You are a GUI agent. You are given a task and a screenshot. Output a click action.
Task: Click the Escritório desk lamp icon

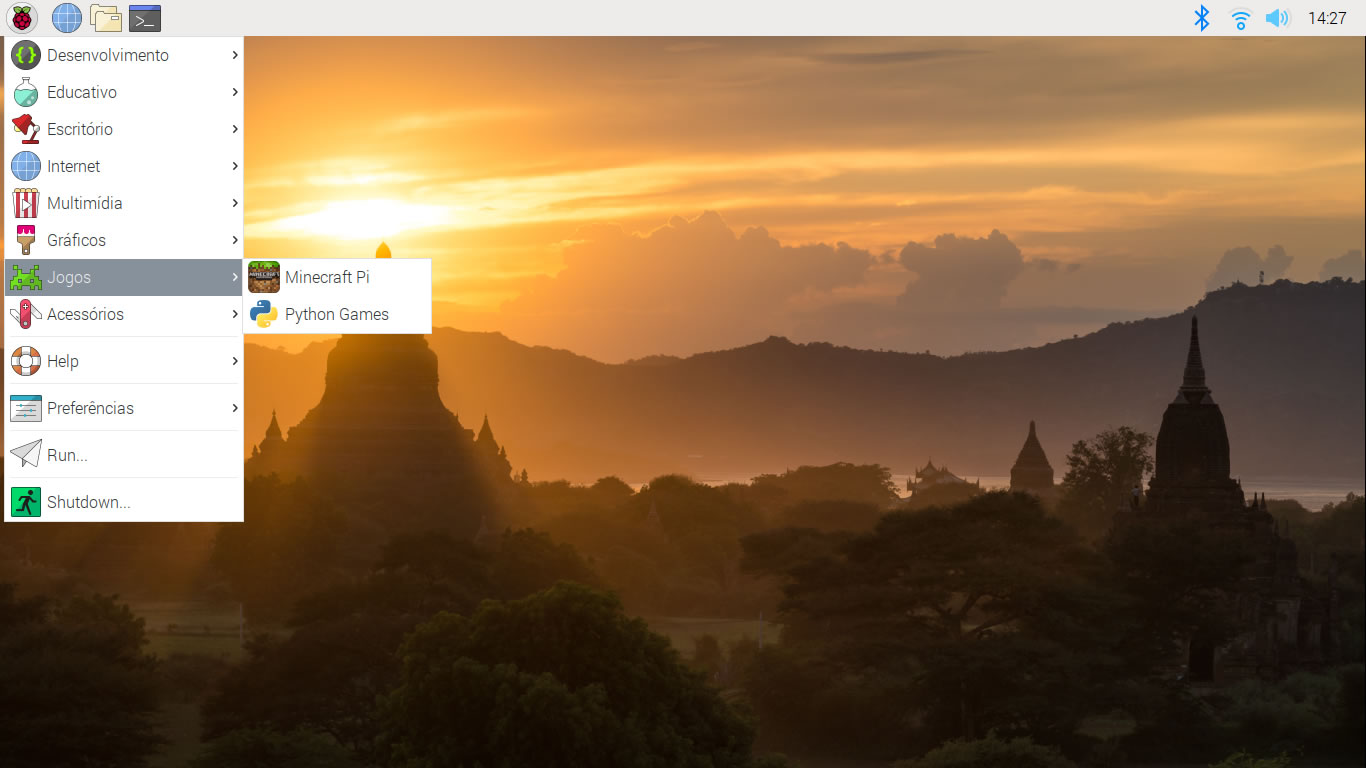[26, 129]
